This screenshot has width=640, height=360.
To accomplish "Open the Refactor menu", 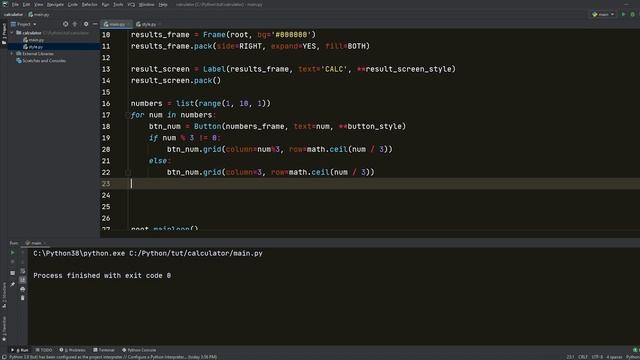I will [89, 4].
